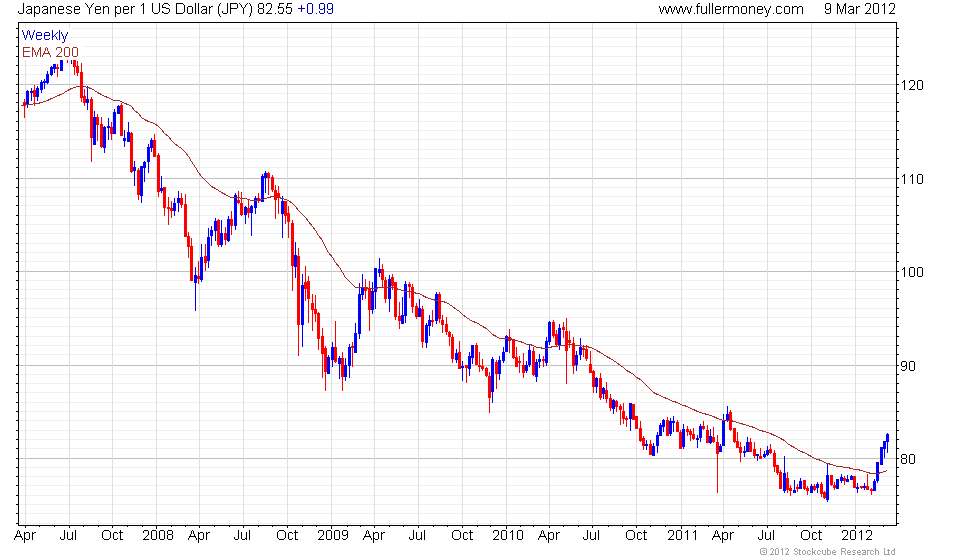Click the 2009 year label on time axis

pos(332,536)
